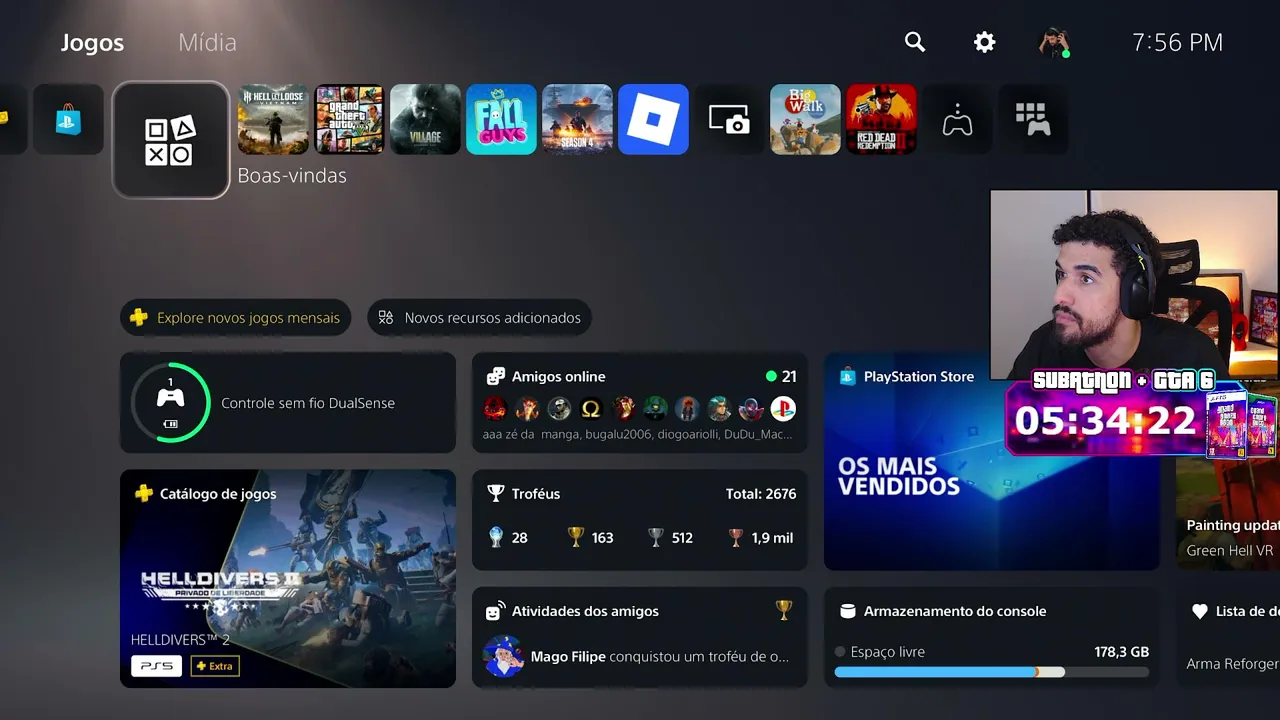Image resolution: width=1280 pixels, height=720 pixels.
Task: Open the Helldivers 2 catalog artwork
Action: tap(288, 578)
